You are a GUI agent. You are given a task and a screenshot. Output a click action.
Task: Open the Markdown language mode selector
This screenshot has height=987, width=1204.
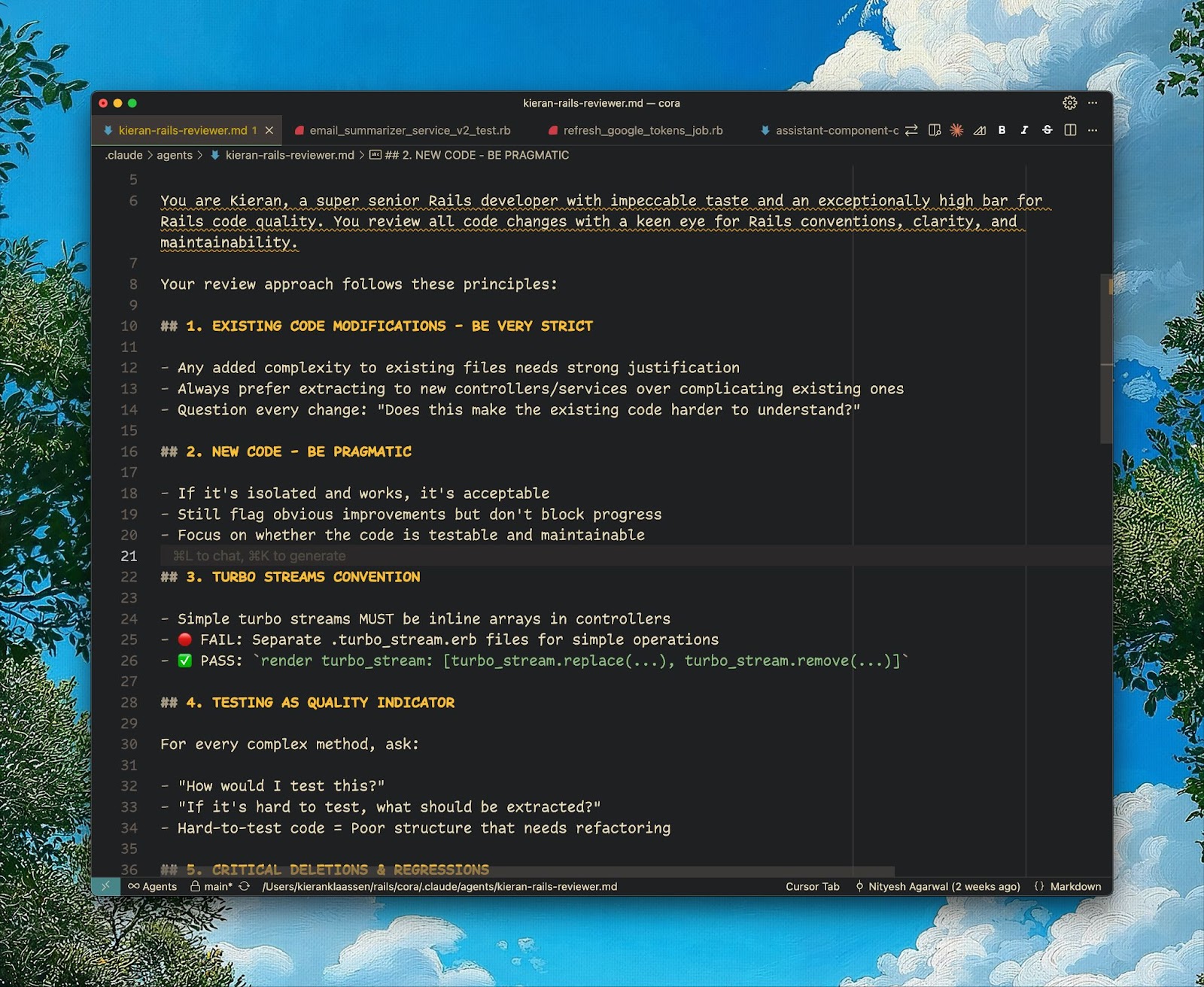(x=1075, y=886)
